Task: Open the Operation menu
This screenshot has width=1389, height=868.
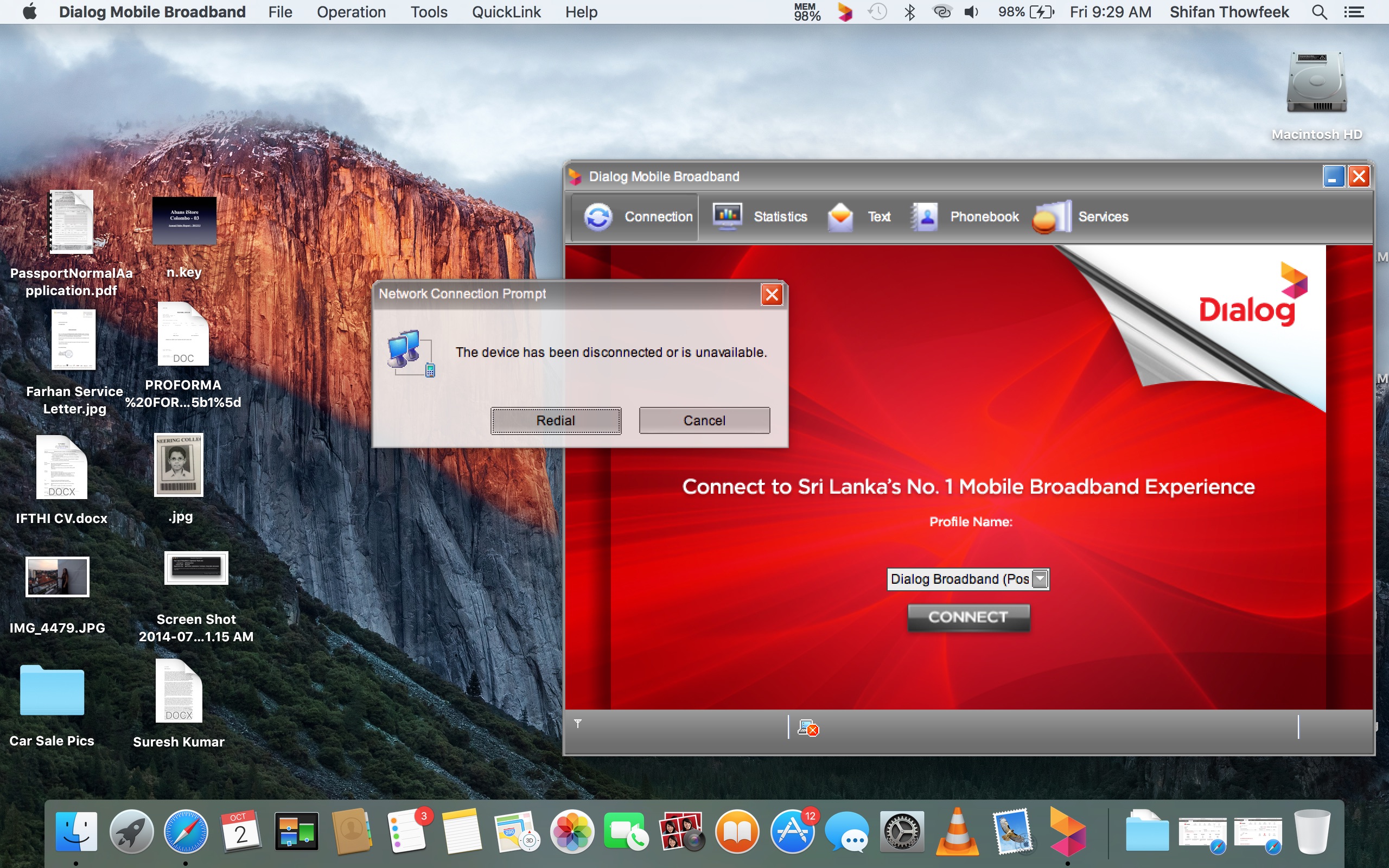Action: pyautogui.click(x=351, y=12)
